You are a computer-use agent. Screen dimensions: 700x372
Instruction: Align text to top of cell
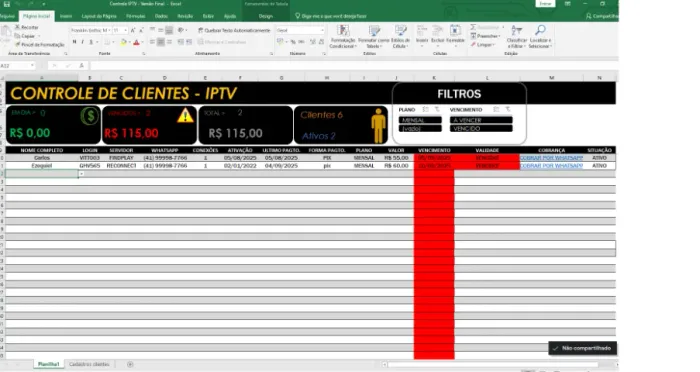click(152, 30)
